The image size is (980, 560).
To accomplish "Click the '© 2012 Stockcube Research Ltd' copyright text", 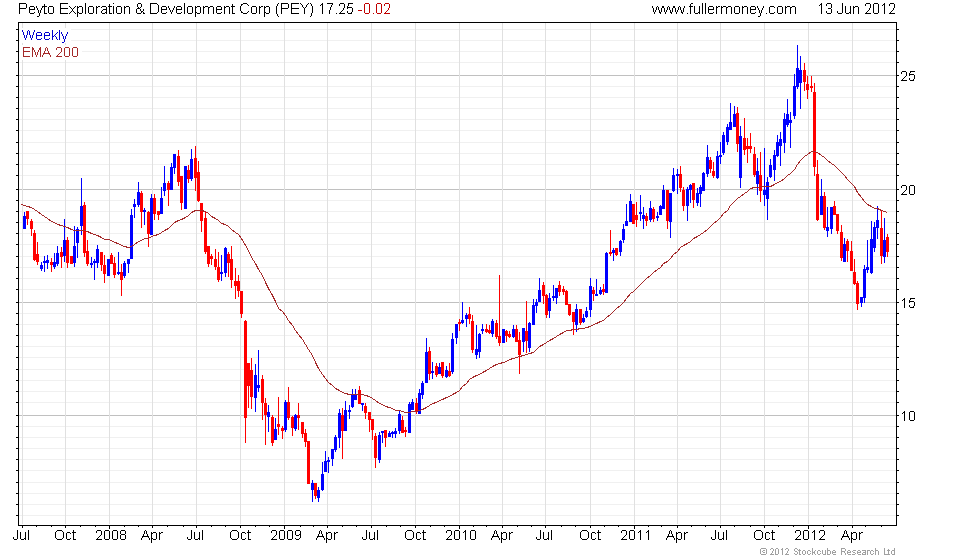I will (x=828, y=552).
